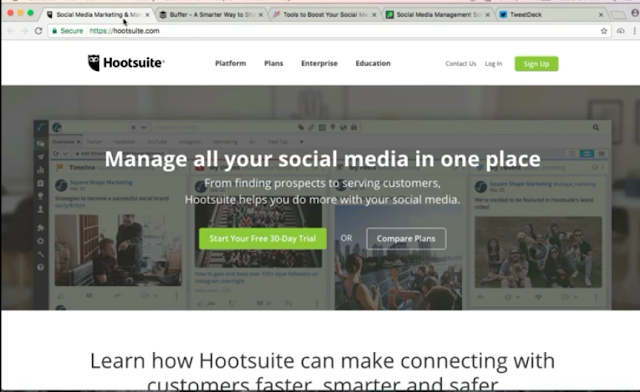Screen dimensions: 640x392
Task: Click the search magnifier in dashboard preview
Action: [x=596, y=127]
